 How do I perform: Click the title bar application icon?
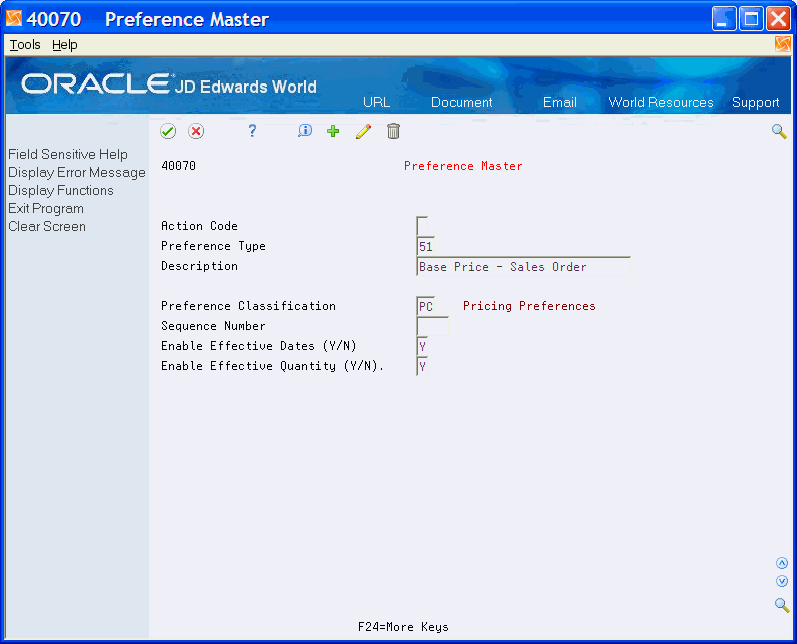pos(14,18)
